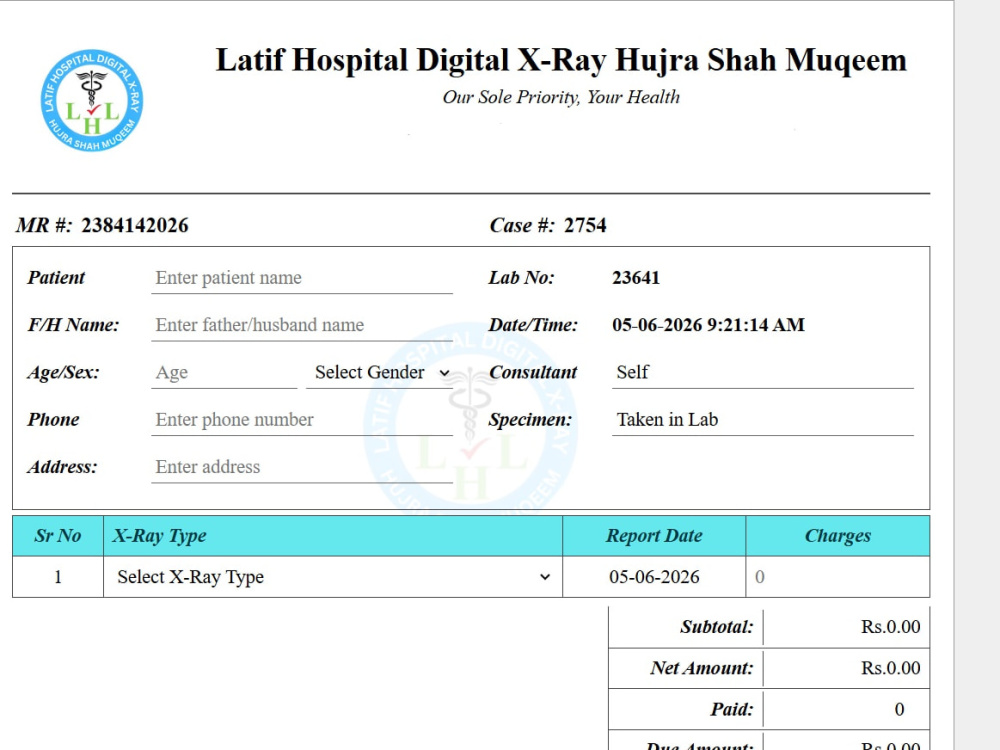Image resolution: width=1000 pixels, height=750 pixels.
Task: Click the Report Date column header
Action: [x=654, y=536]
